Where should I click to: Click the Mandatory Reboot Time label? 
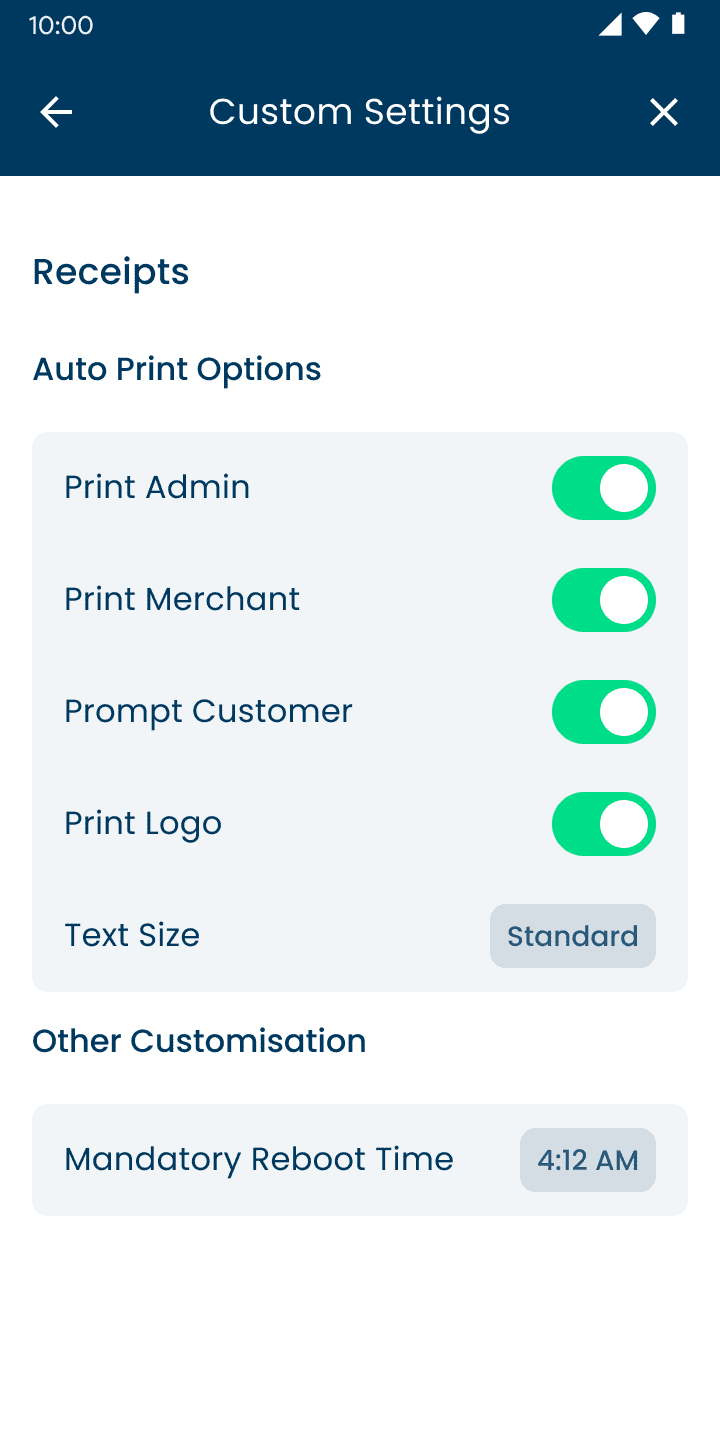[x=259, y=1160]
